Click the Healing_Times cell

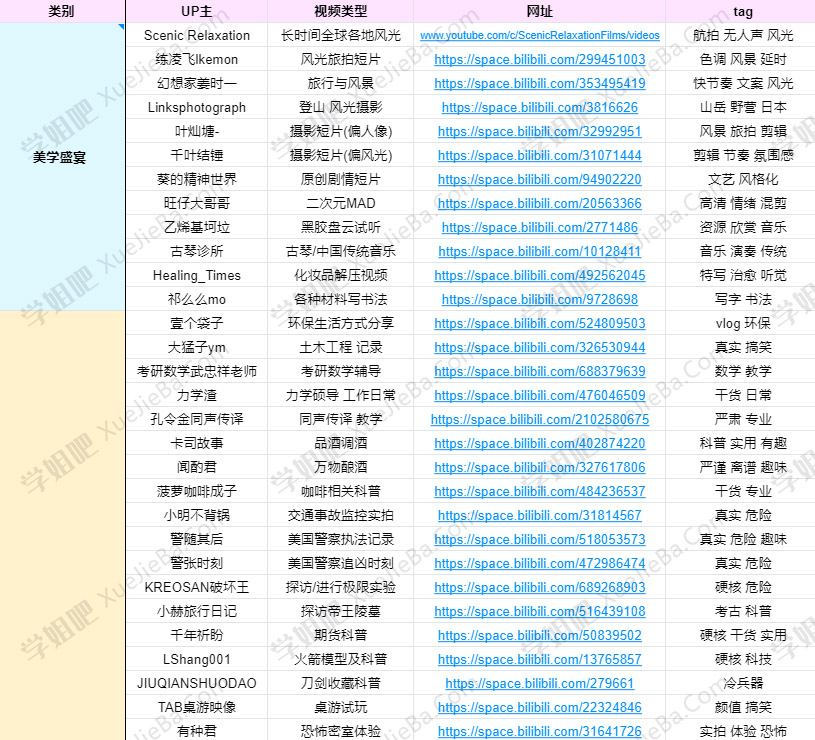[x=196, y=275]
